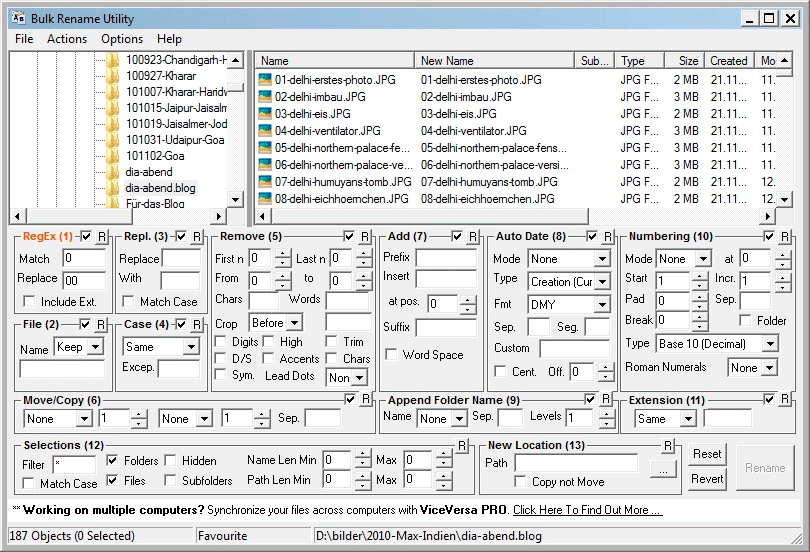Click the R reset icon for RegEx (1)
The width and height of the screenshot is (810, 552).
pyautogui.click(x=102, y=236)
